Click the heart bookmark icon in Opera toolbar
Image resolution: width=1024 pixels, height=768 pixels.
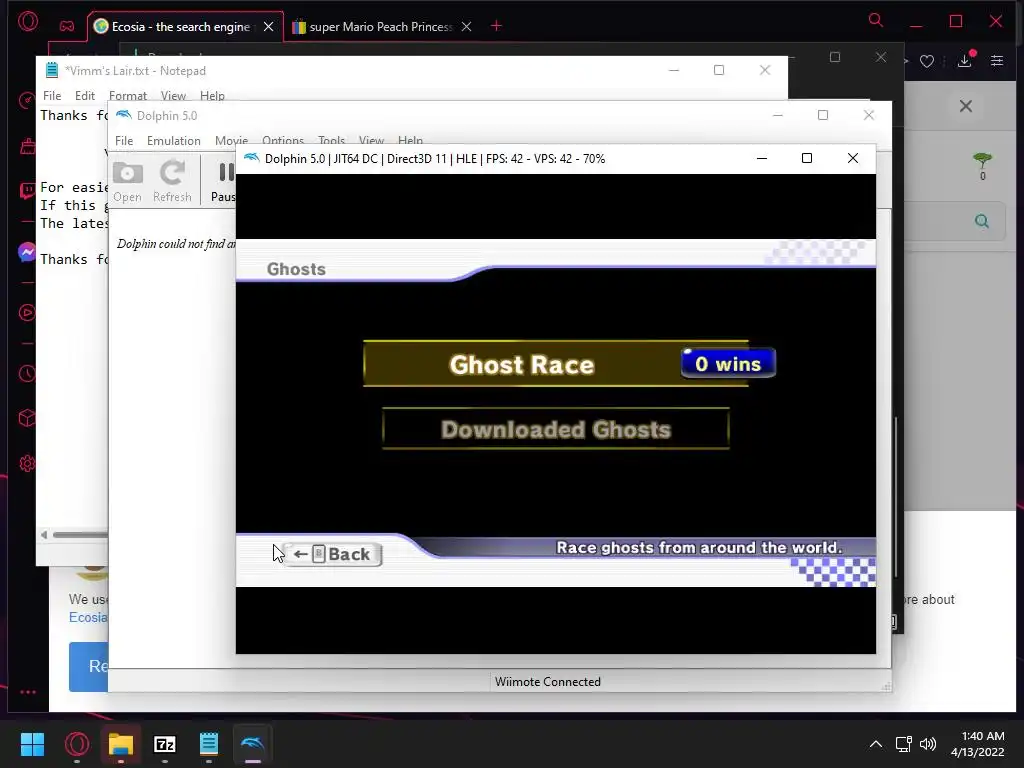[927, 61]
